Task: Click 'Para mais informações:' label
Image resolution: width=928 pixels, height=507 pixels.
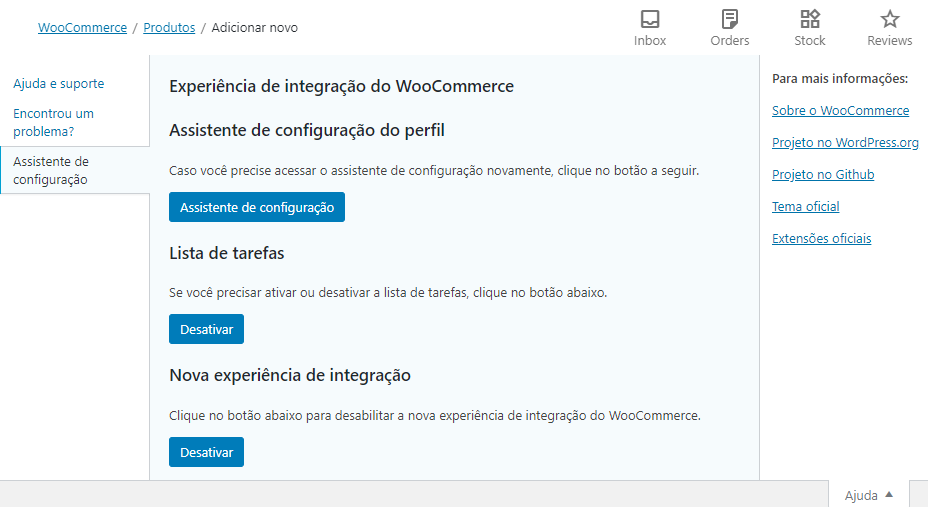Action: [840, 79]
